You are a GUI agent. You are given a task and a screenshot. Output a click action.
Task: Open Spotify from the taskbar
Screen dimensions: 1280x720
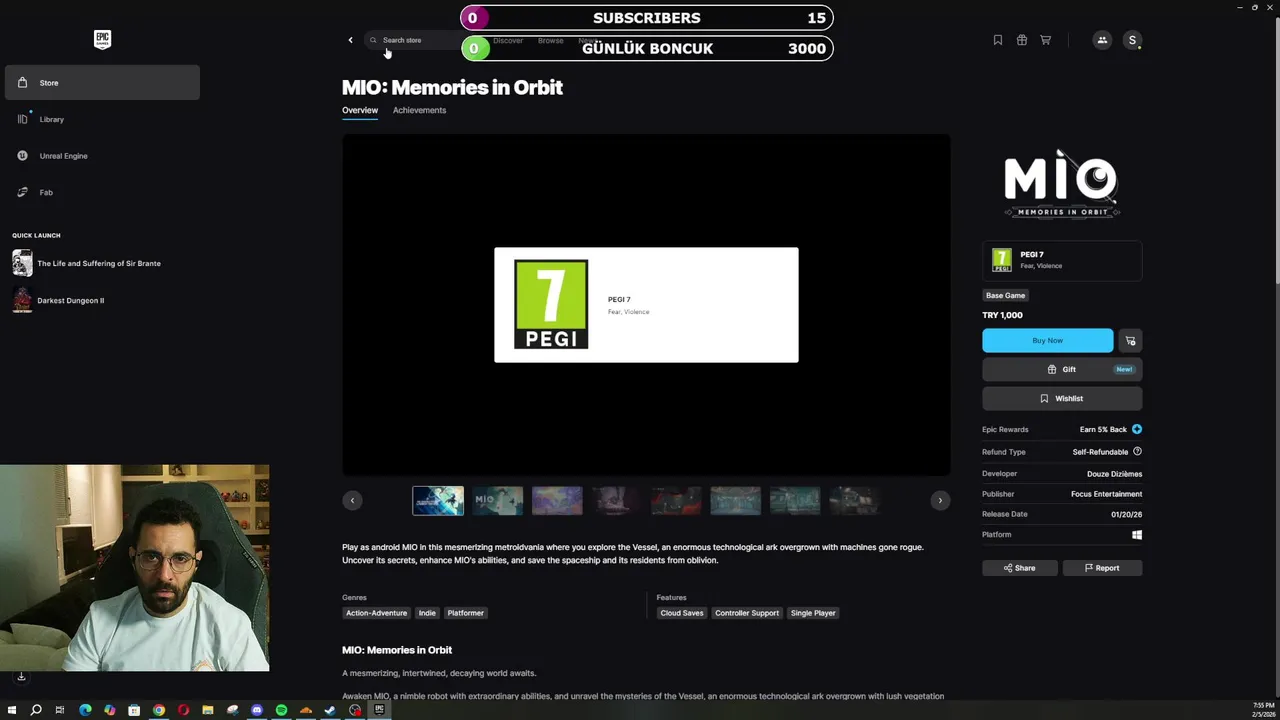pyautogui.click(x=281, y=710)
